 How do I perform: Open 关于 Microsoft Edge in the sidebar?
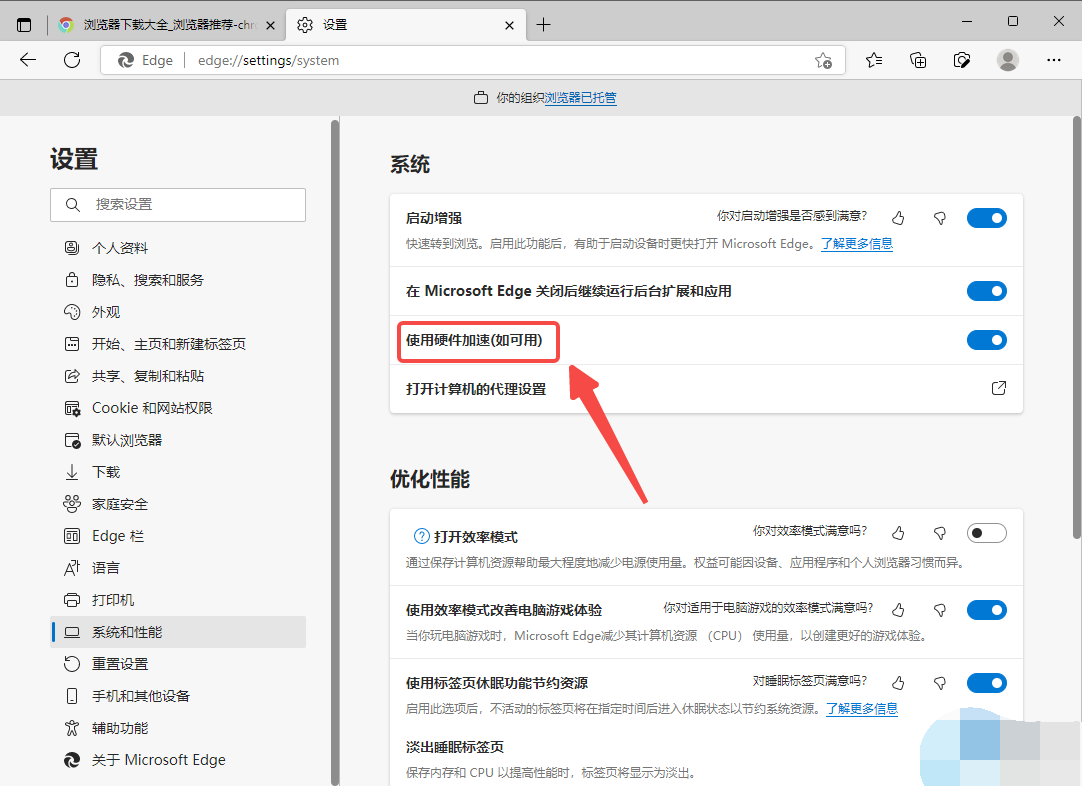coord(158,760)
